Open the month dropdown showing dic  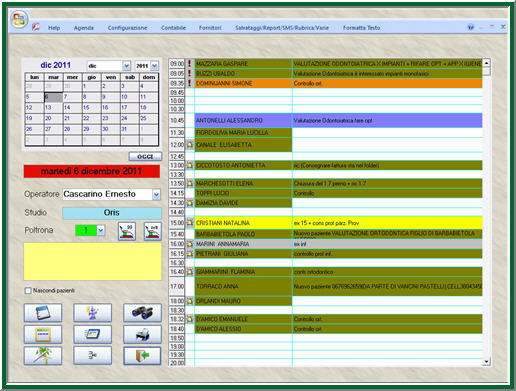pos(127,66)
